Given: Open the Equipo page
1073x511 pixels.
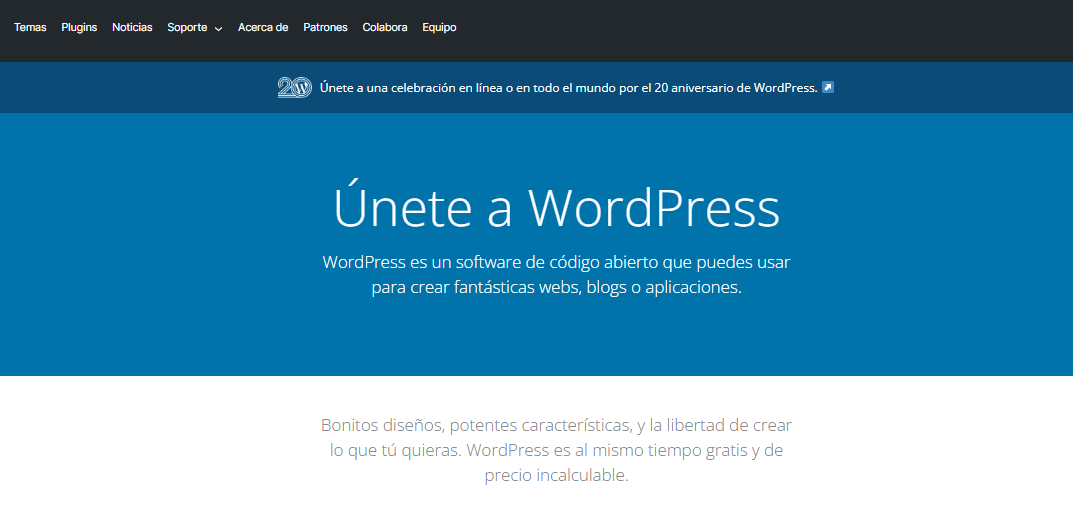Looking at the screenshot, I should pos(439,27).
